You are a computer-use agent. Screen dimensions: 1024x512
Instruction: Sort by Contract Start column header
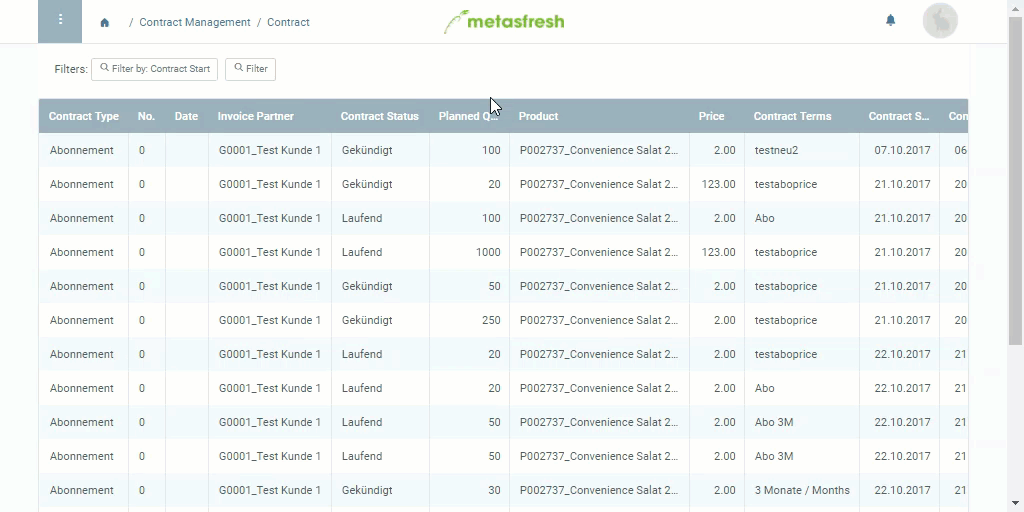(x=899, y=116)
